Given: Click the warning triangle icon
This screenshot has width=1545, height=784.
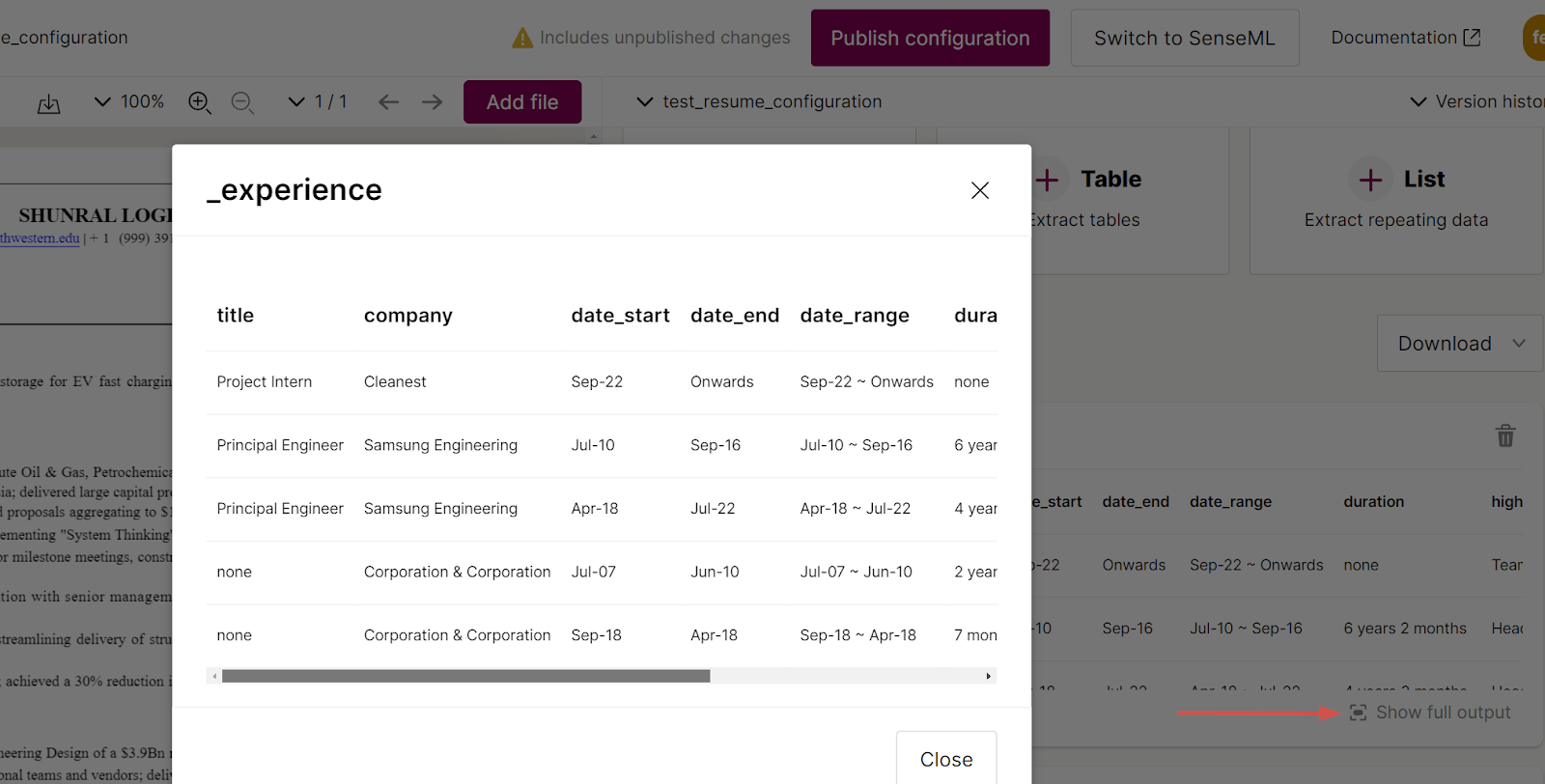Looking at the screenshot, I should point(522,38).
